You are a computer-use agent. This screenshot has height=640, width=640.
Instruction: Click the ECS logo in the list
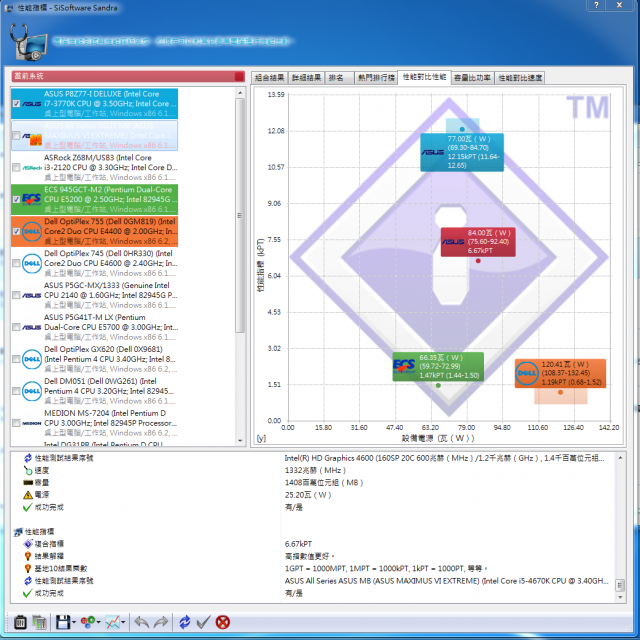(x=31, y=199)
